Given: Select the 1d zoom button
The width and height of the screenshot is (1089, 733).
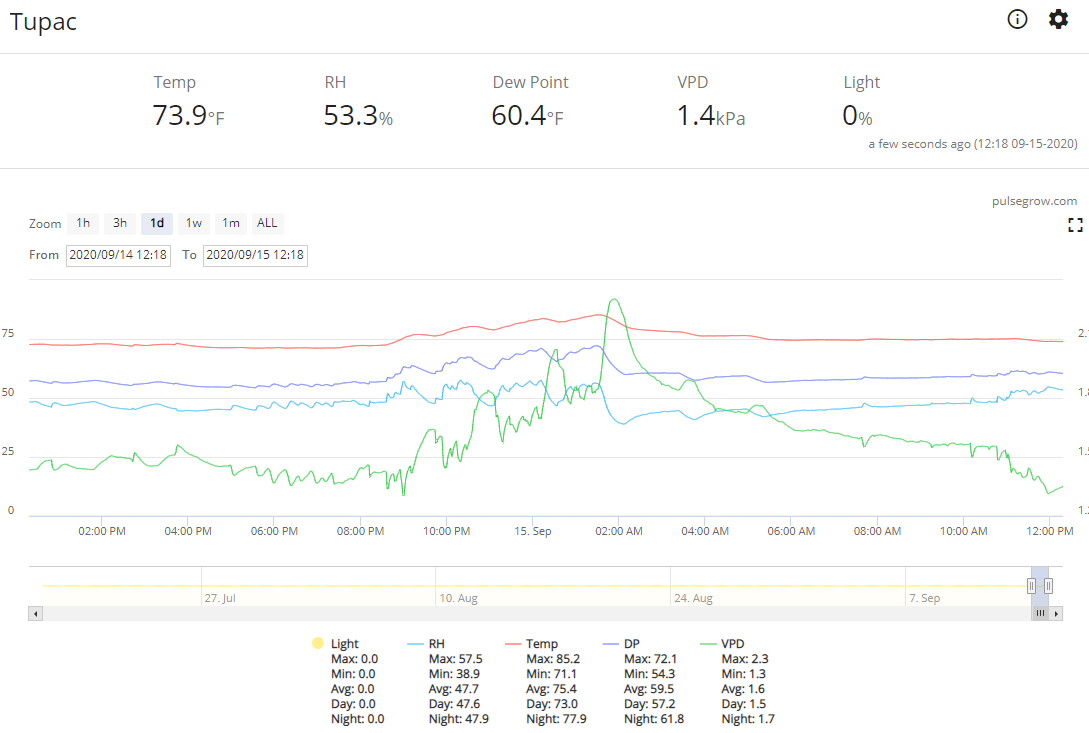Looking at the screenshot, I should tap(157, 223).
